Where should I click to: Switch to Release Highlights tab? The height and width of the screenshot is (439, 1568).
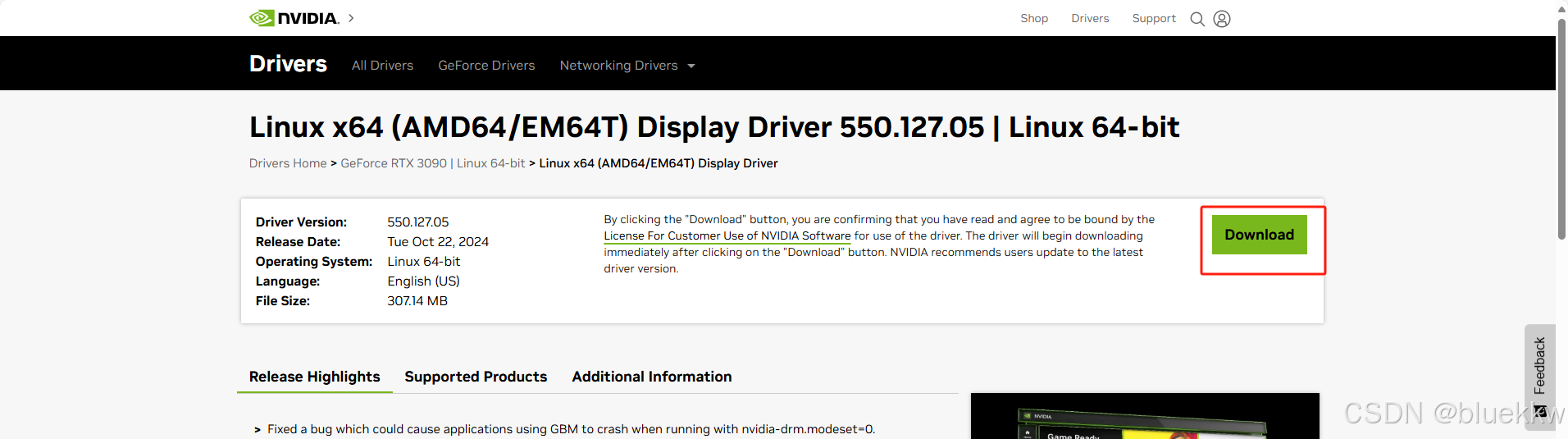tap(315, 377)
